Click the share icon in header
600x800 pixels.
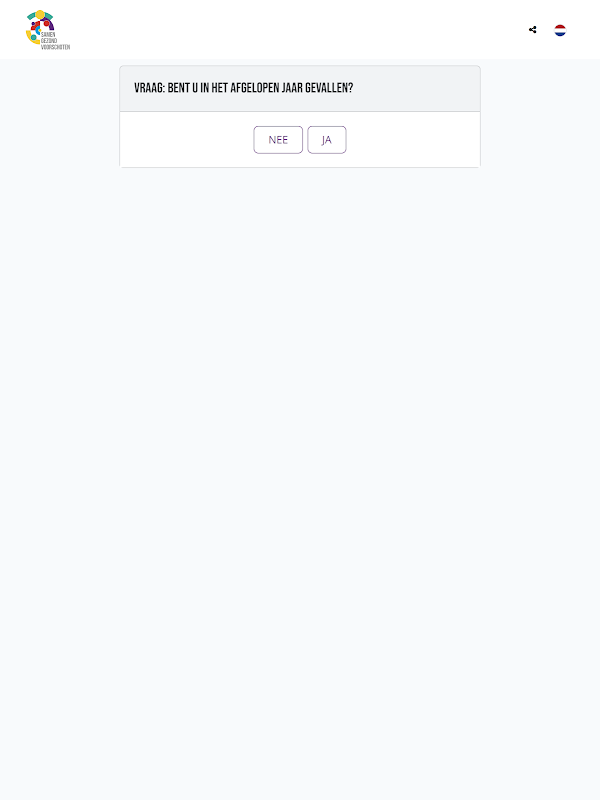coord(533,30)
